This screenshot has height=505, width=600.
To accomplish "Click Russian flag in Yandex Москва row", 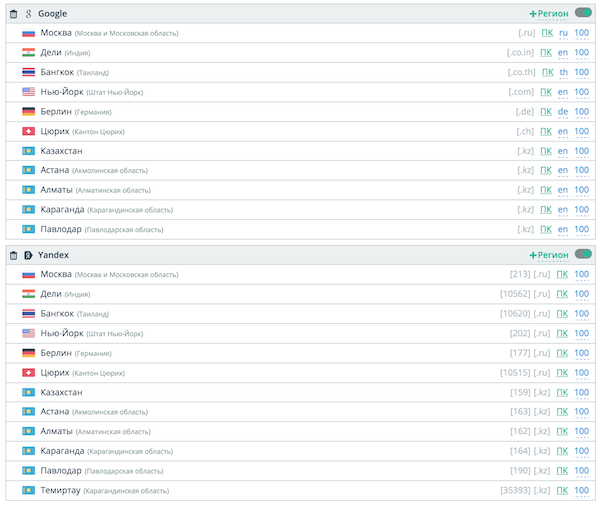I will pyautogui.click(x=29, y=275).
